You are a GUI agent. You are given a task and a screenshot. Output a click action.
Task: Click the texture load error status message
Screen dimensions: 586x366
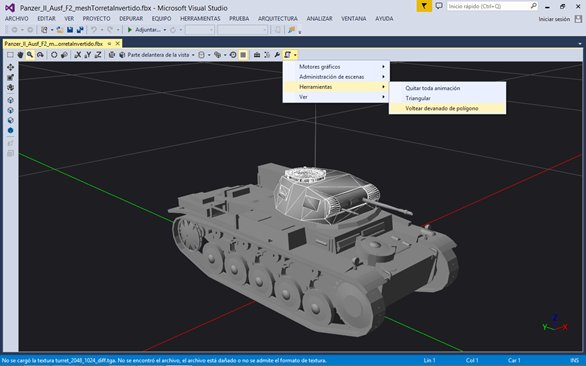(x=164, y=360)
